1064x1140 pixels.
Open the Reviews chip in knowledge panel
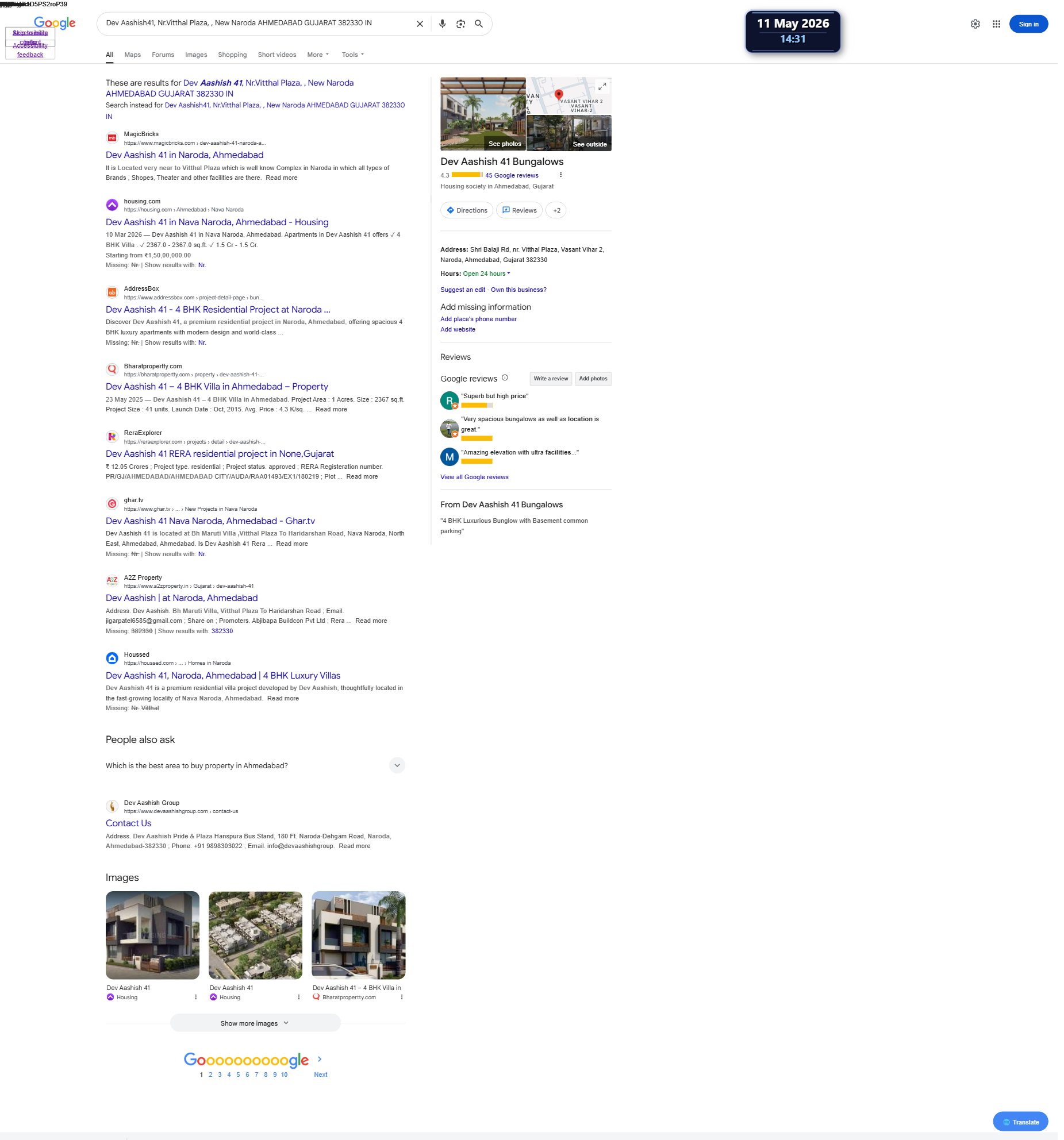[x=519, y=210]
